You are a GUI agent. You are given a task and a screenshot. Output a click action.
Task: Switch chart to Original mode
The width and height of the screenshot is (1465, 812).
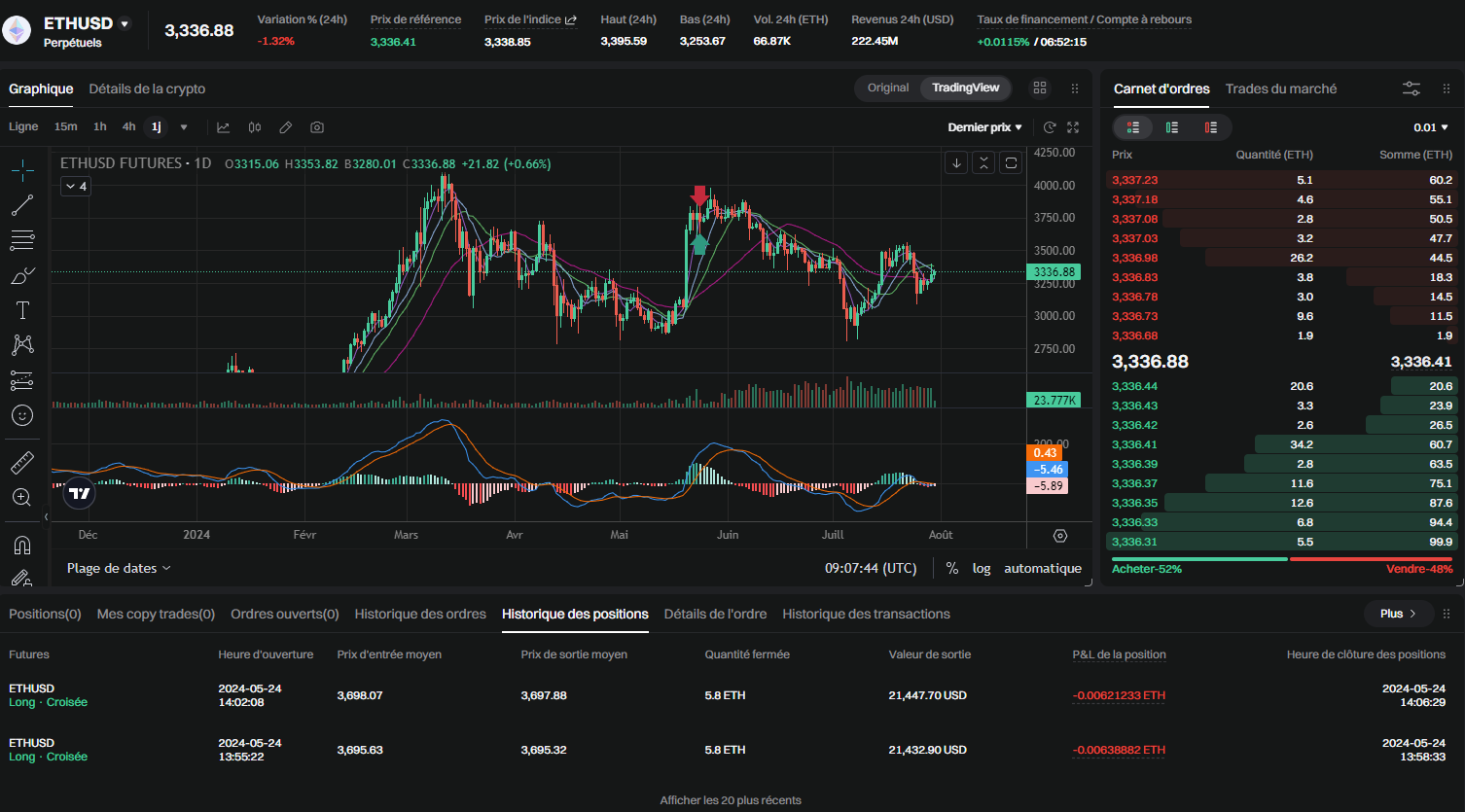click(x=887, y=88)
